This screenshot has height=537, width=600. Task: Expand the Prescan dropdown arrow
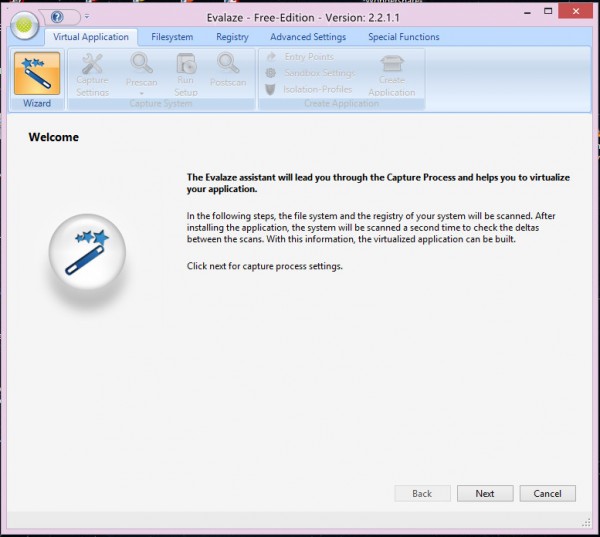click(x=142, y=93)
